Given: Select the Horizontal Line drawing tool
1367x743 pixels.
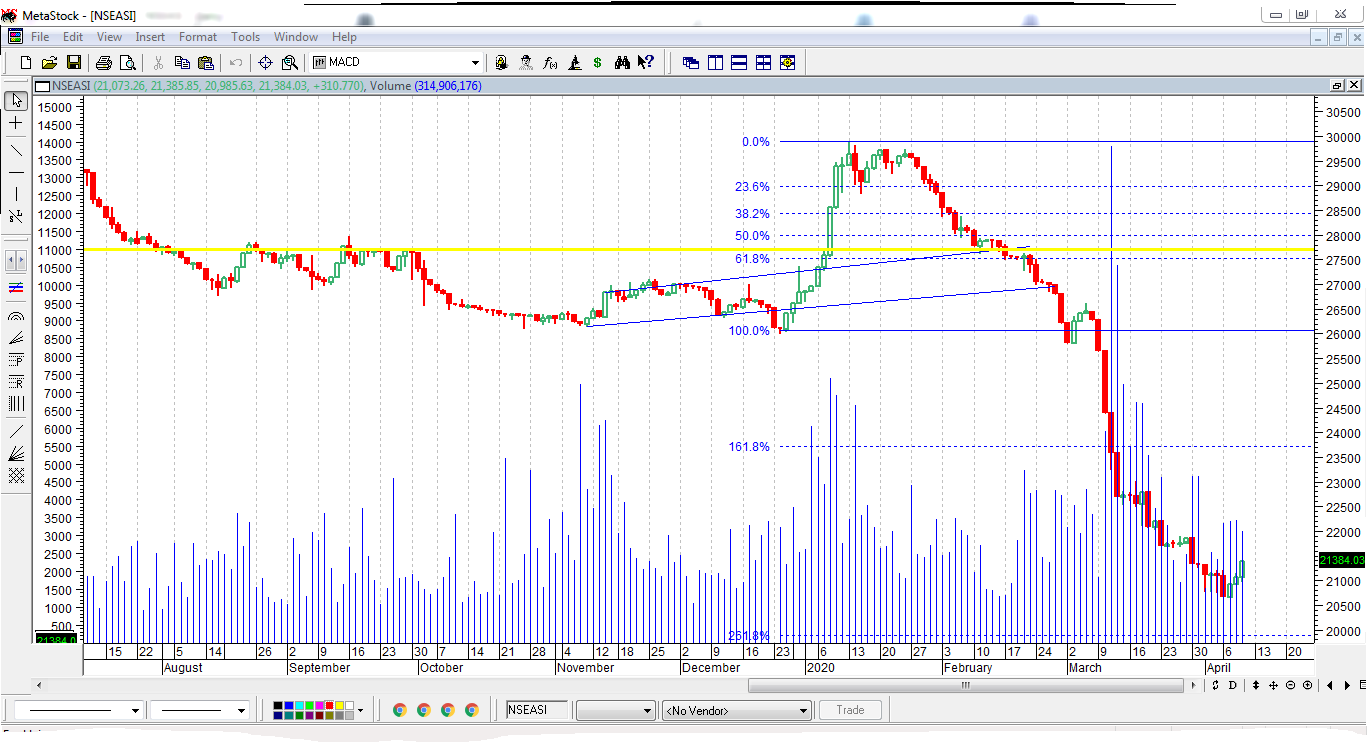Looking at the screenshot, I should [x=16, y=172].
